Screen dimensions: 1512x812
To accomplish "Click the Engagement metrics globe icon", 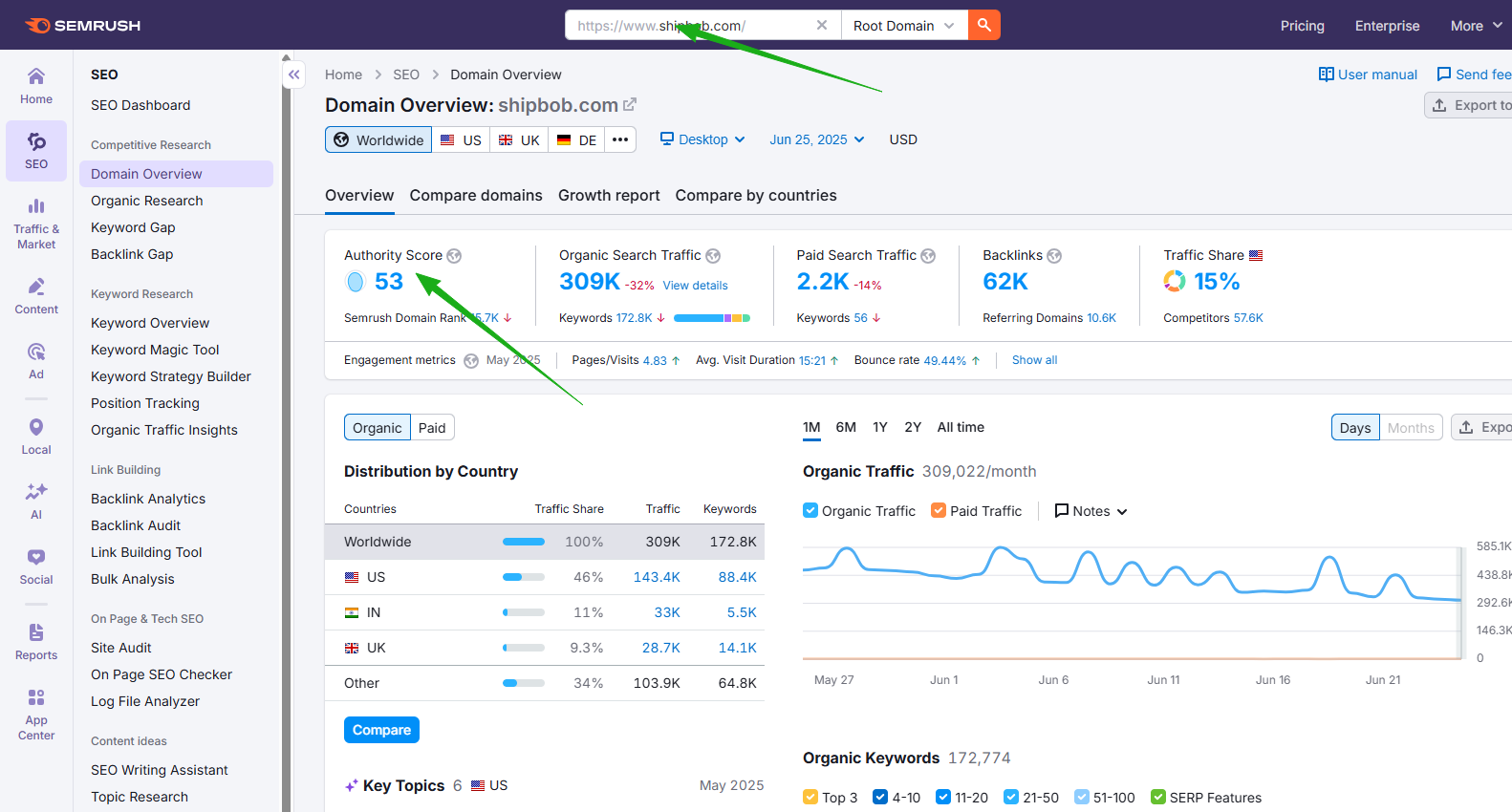I will tap(471, 361).
